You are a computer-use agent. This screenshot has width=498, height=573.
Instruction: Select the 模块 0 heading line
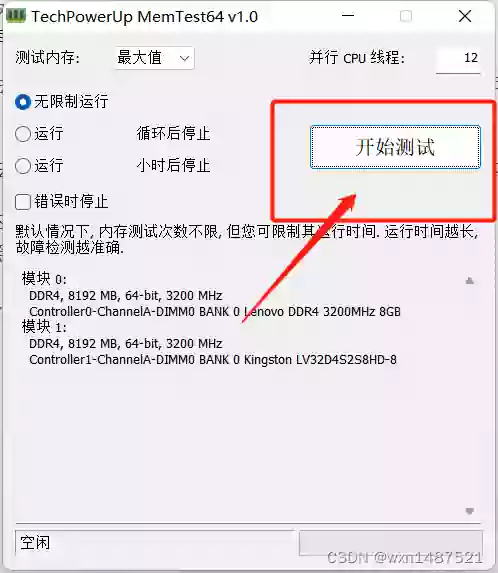tap(44, 279)
